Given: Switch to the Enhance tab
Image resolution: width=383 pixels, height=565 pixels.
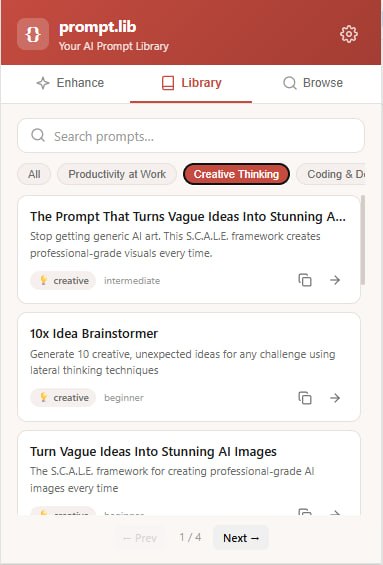Looking at the screenshot, I should tap(70, 83).
